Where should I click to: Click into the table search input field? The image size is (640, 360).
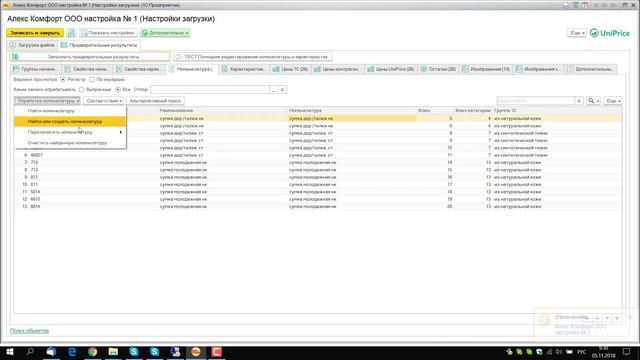pos(536,100)
